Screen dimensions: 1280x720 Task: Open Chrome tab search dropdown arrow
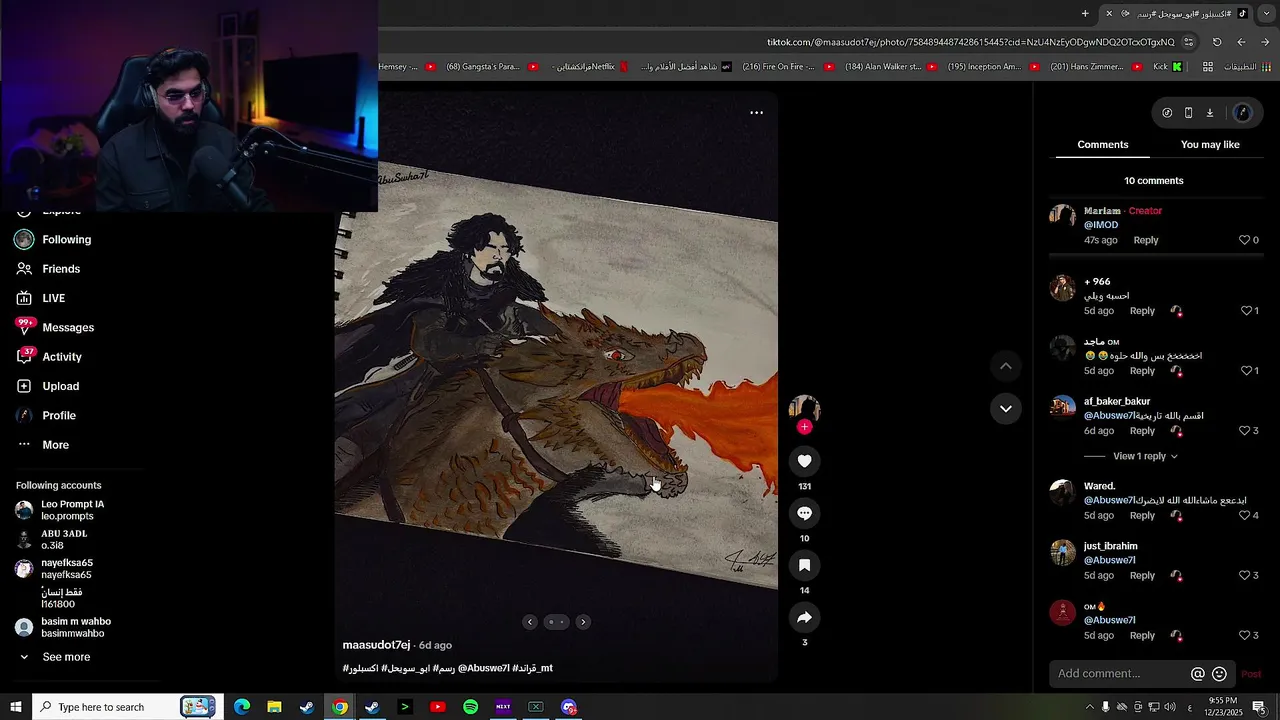pyautogui.click(x=1266, y=13)
